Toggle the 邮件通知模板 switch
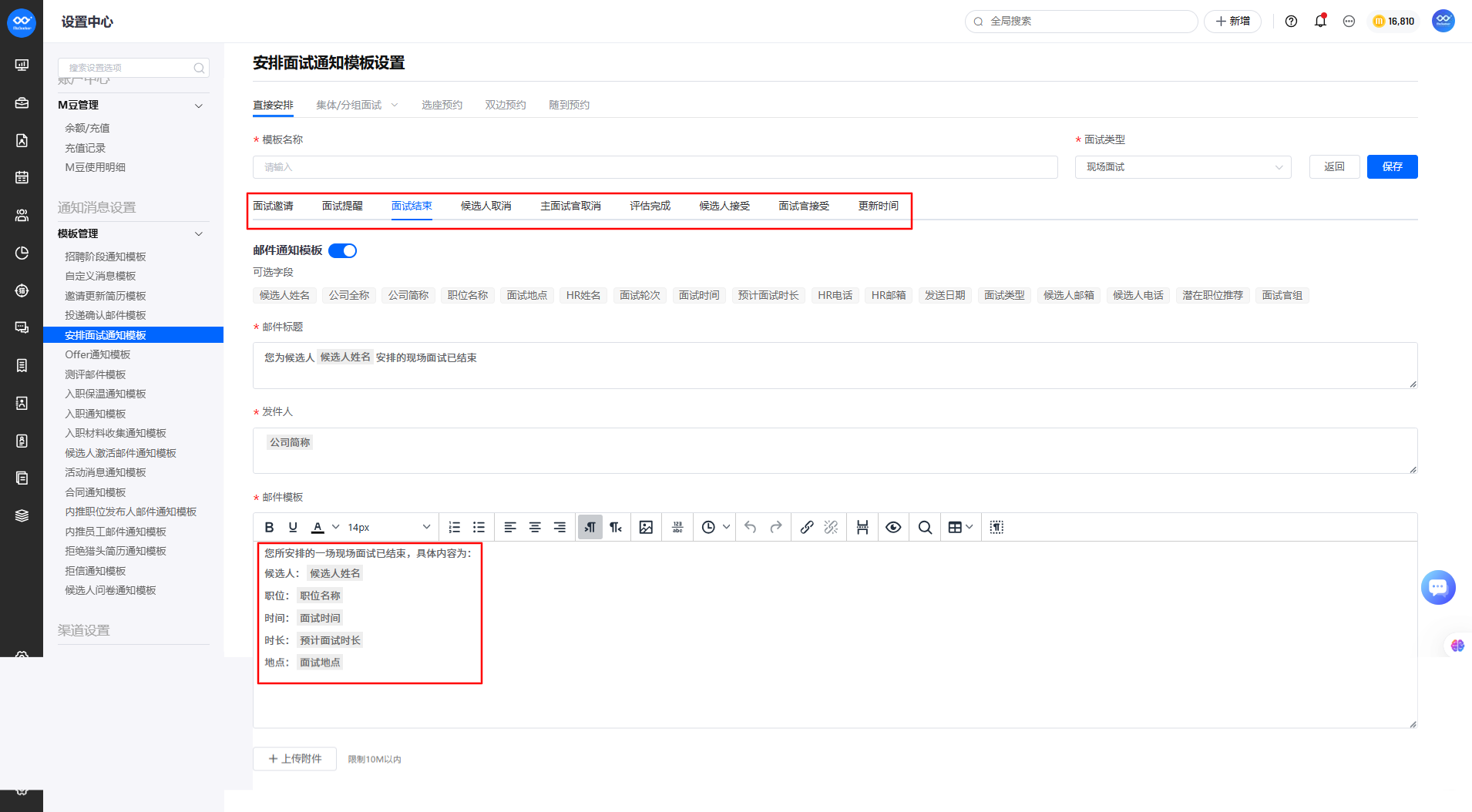This screenshot has height=812, width=1472. [x=342, y=250]
